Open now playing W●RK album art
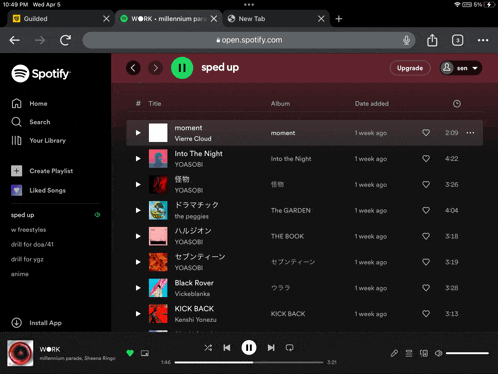The height and width of the screenshot is (374, 498). [x=20, y=353]
